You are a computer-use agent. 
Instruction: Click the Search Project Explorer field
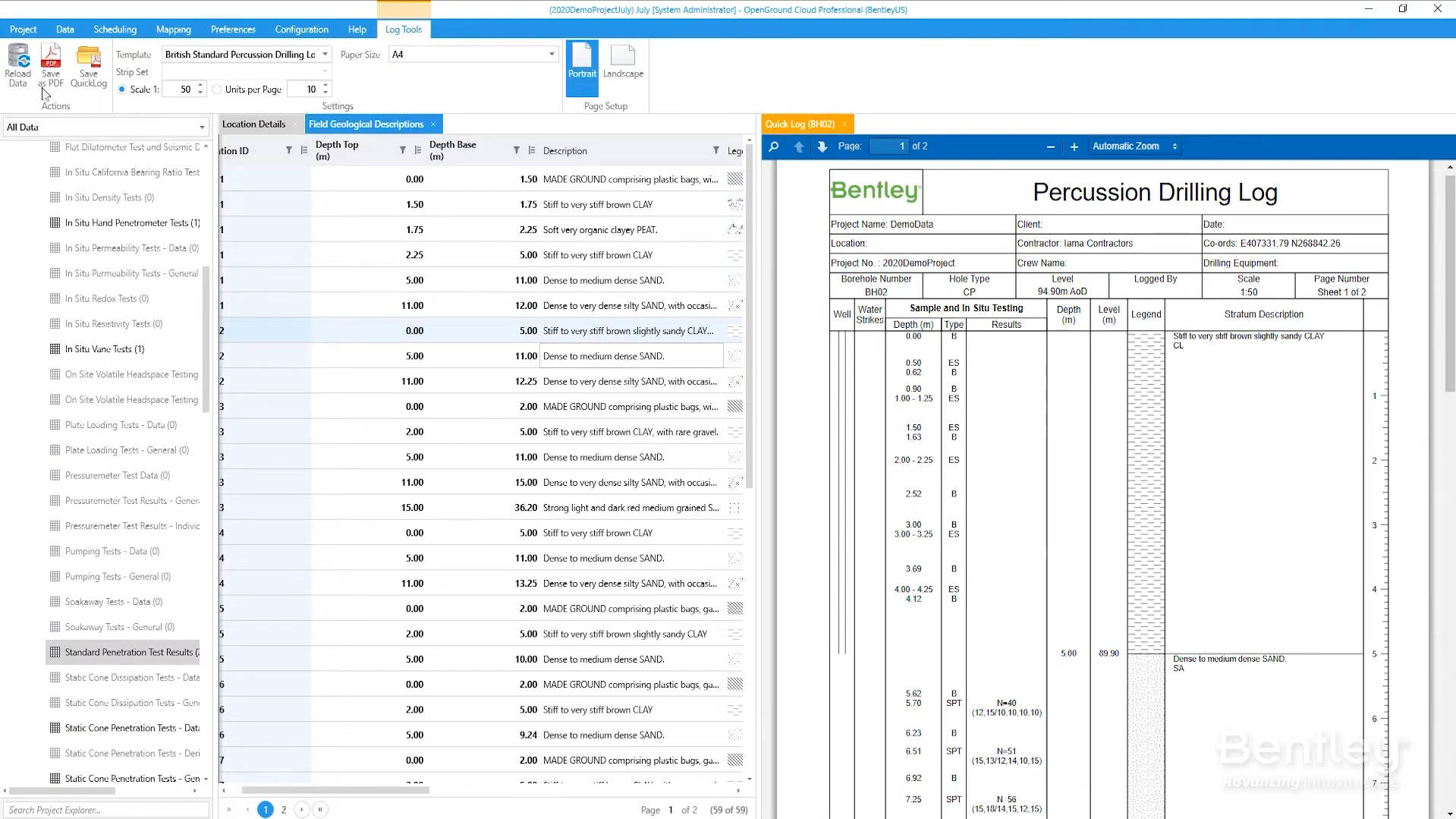click(x=106, y=810)
